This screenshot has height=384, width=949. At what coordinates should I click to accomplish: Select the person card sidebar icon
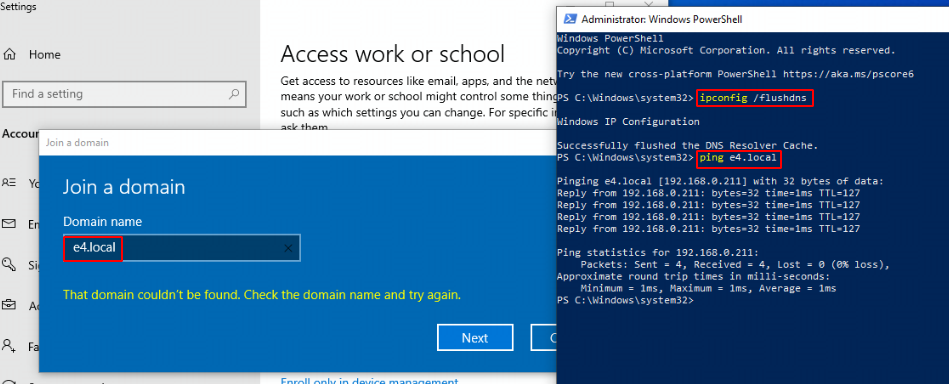(9, 182)
